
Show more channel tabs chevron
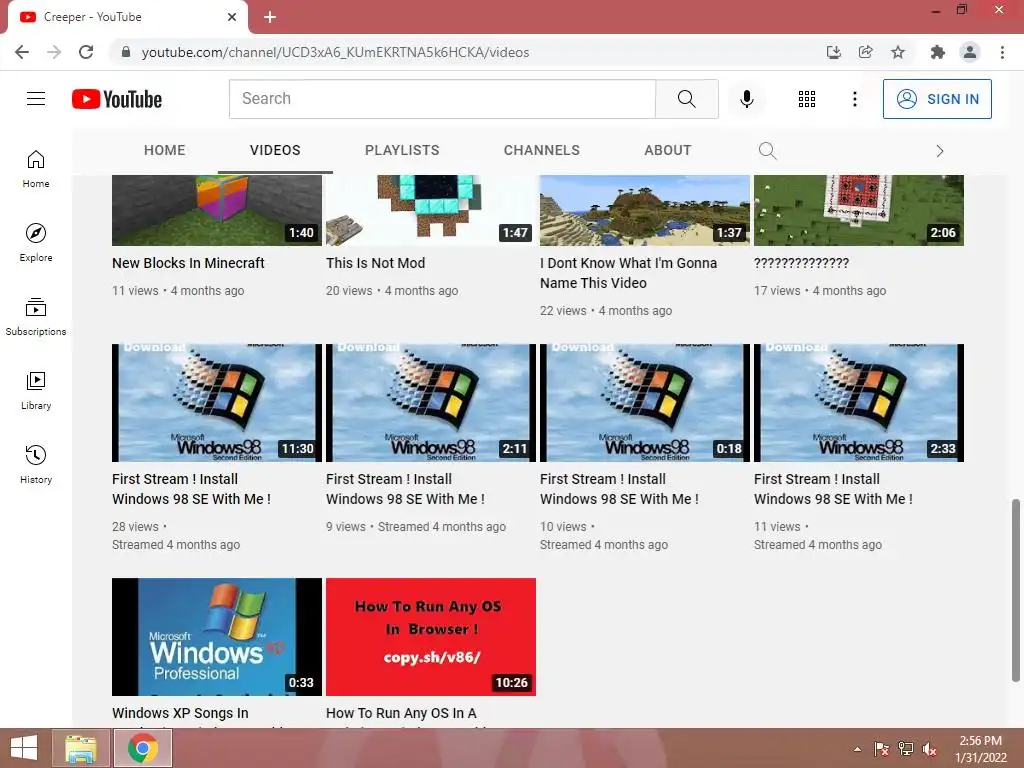click(x=940, y=151)
